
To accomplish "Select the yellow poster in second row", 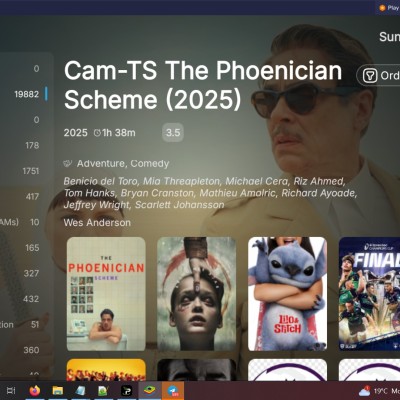I will [x=106, y=370].
